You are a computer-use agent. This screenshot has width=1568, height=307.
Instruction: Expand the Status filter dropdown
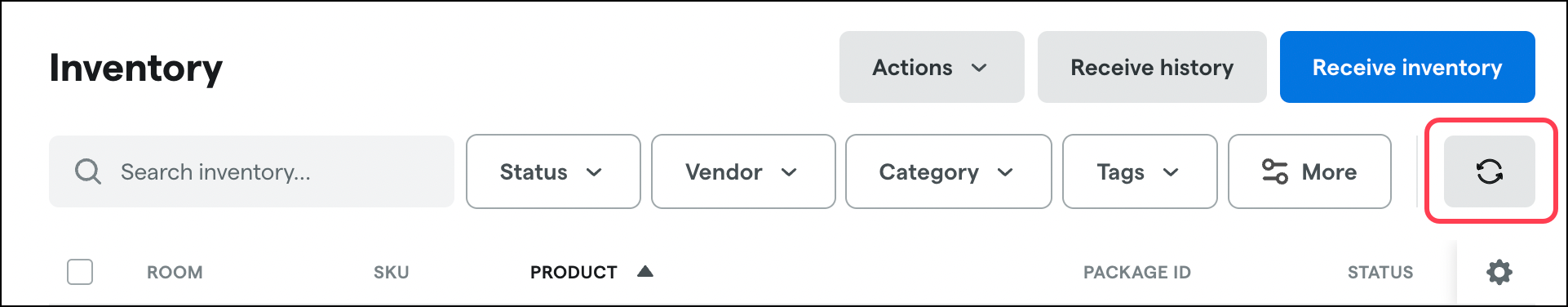pyautogui.click(x=553, y=171)
